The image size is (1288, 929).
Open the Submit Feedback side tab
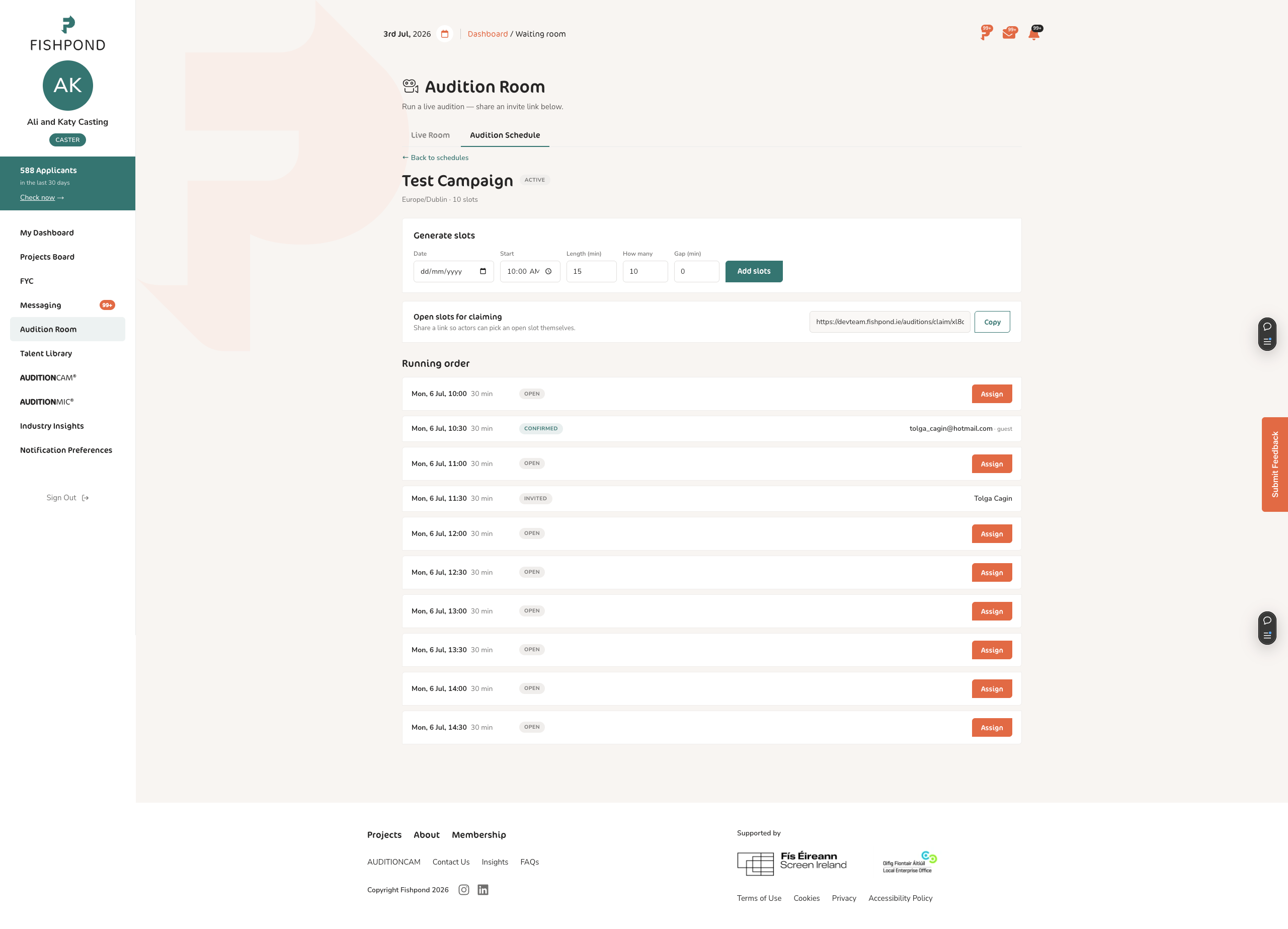[1274, 465]
